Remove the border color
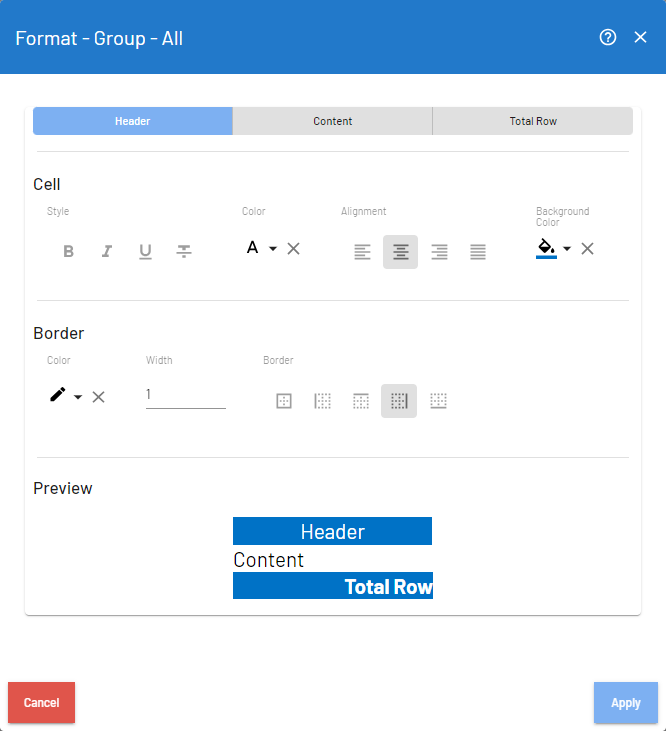This screenshot has width=666, height=731. [x=99, y=397]
